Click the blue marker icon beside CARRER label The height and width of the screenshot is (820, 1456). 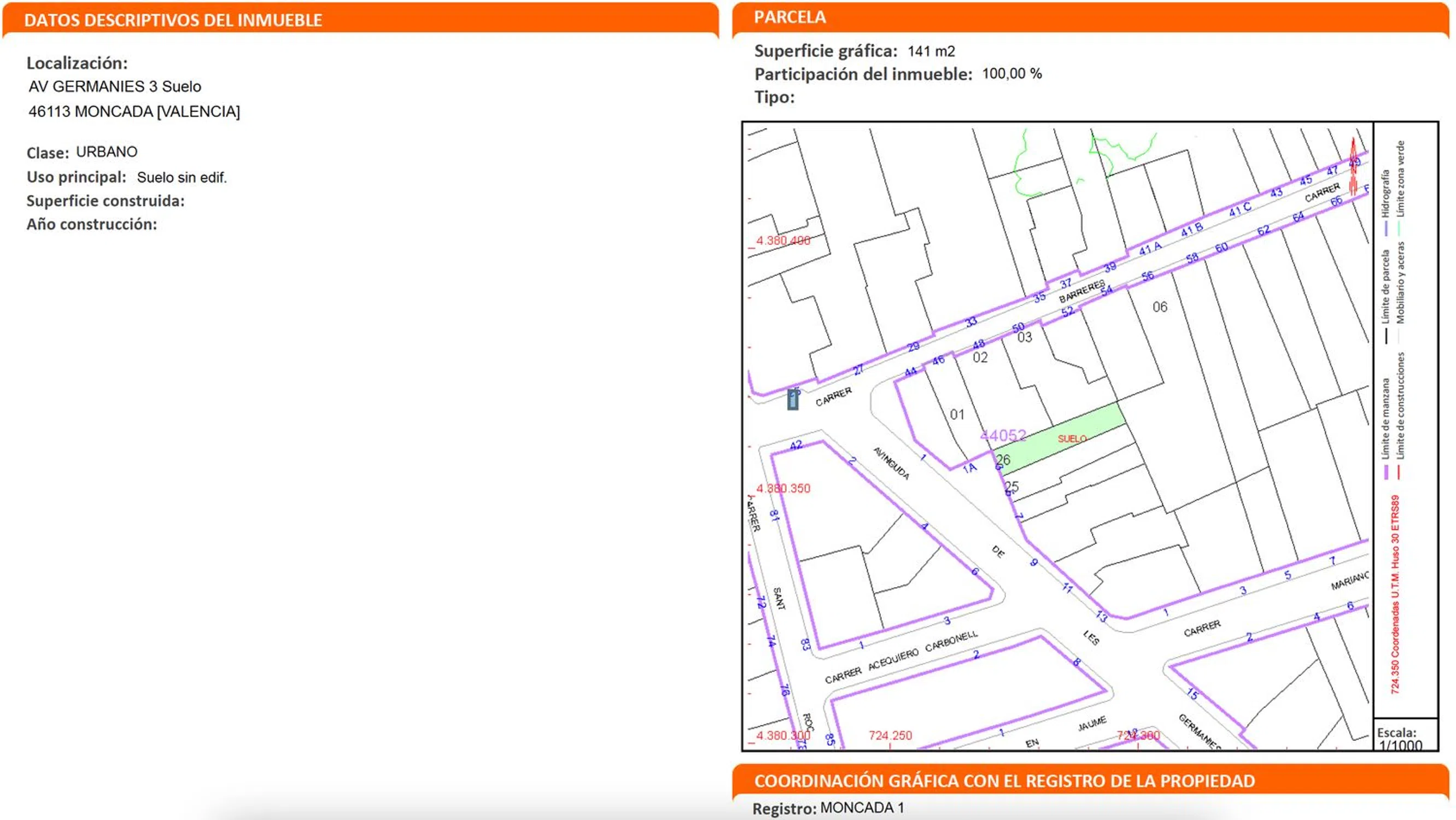793,400
